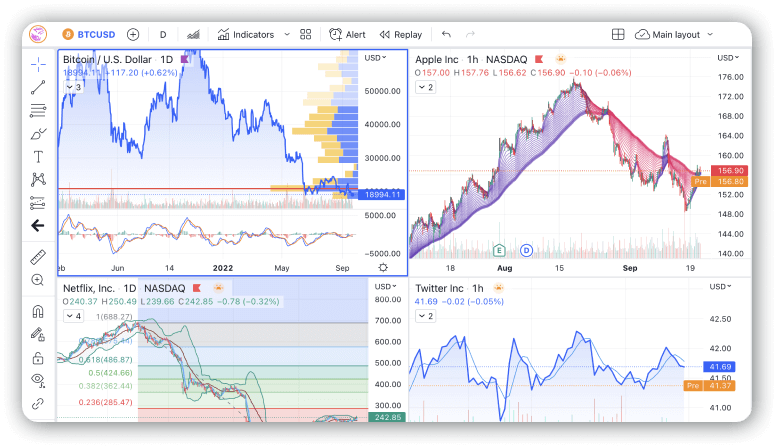Image resolution: width=778 pixels, height=448 pixels.
Task: Click the Netflix, Inc. chart title
Action: [x=89, y=288]
